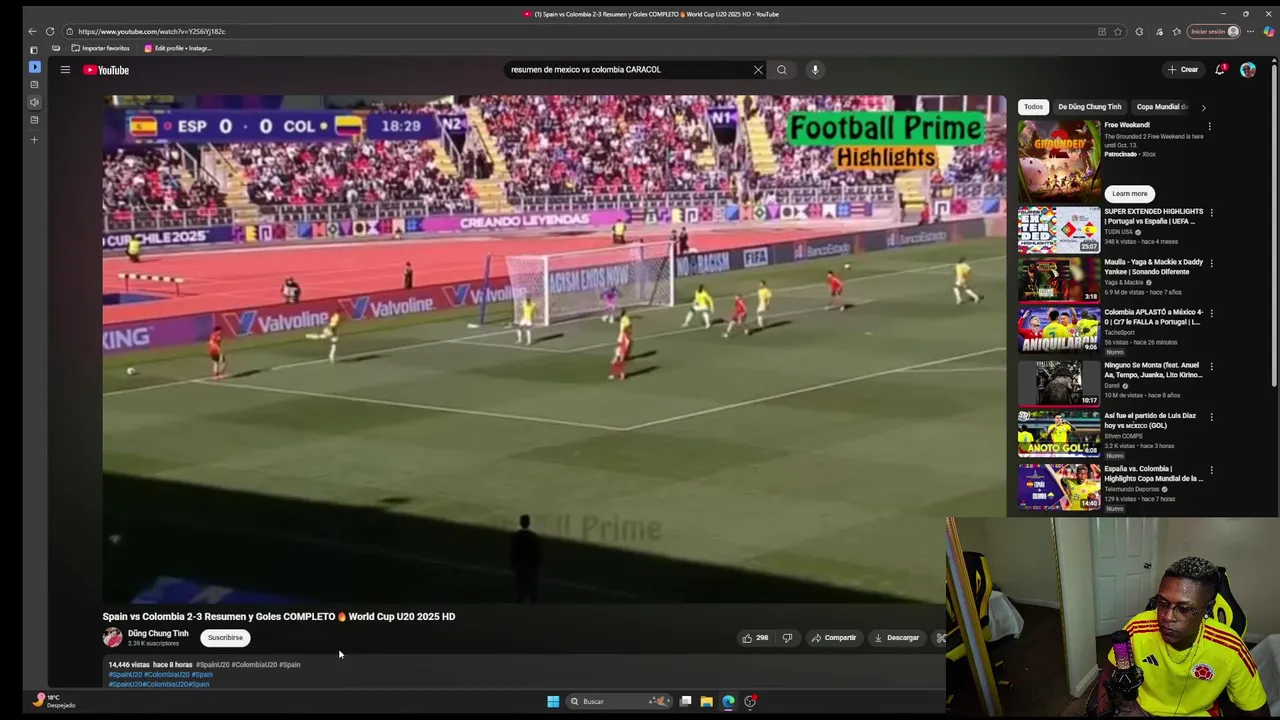This screenshot has width=1280, height=720.
Task: Select the Todos filter chip
Action: pos(1033,107)
